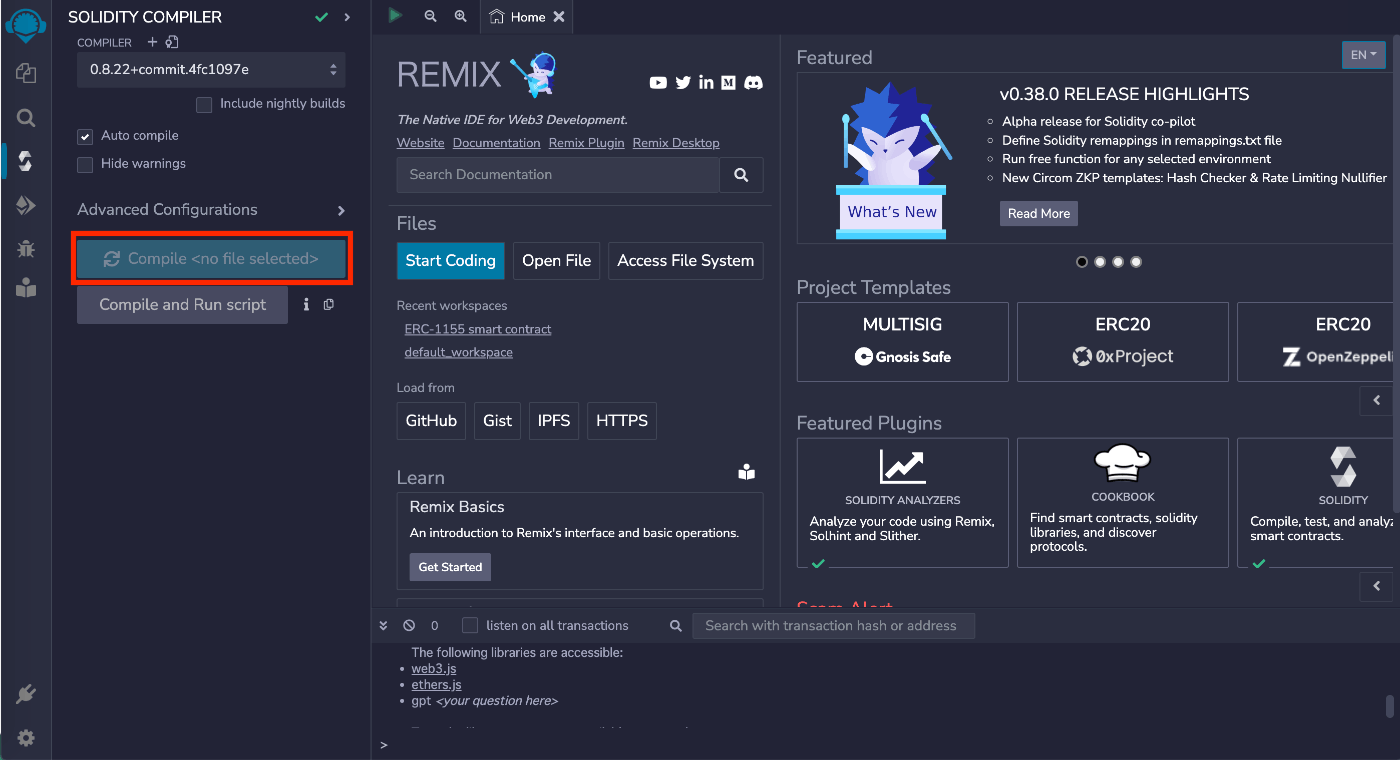Viewport: 1400px width, 760px height.
Task: Open ERC-1155 smart contract recent workspace
Action: [478, 329]
